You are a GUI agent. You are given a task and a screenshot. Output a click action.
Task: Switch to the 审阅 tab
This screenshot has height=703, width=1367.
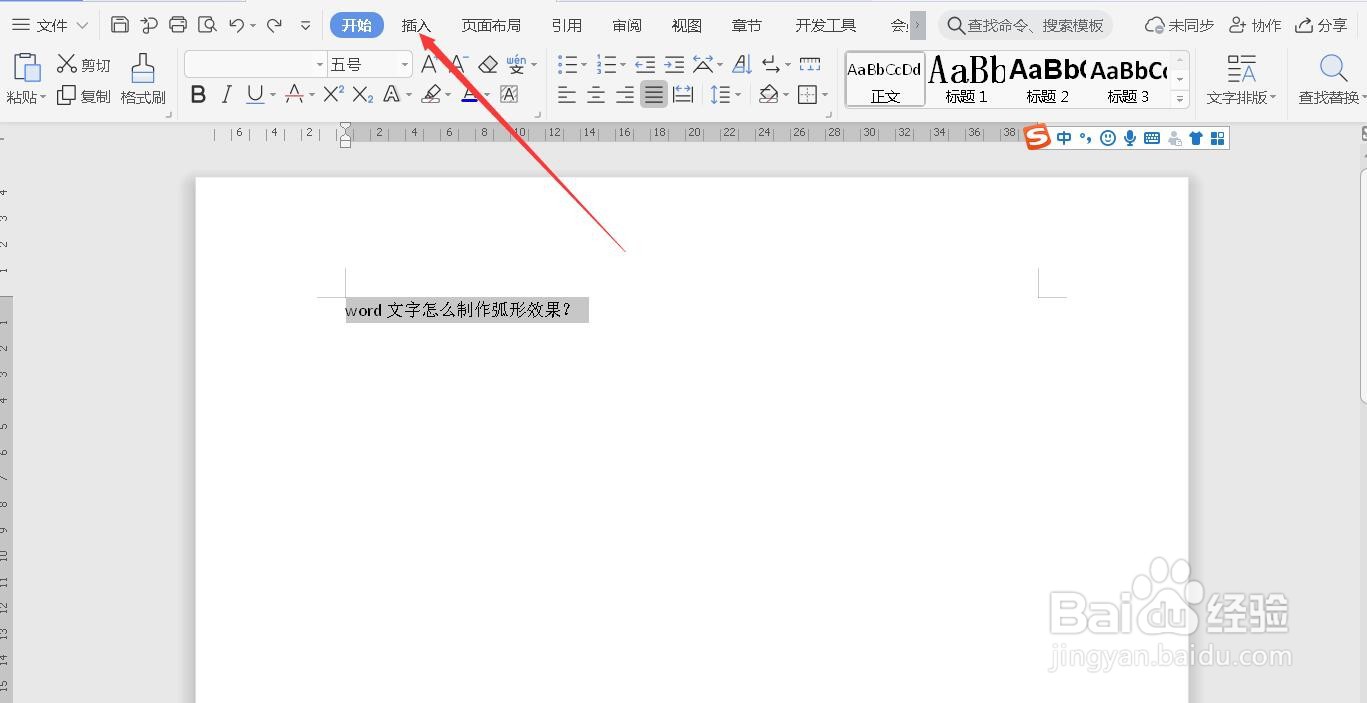point(627,26)
